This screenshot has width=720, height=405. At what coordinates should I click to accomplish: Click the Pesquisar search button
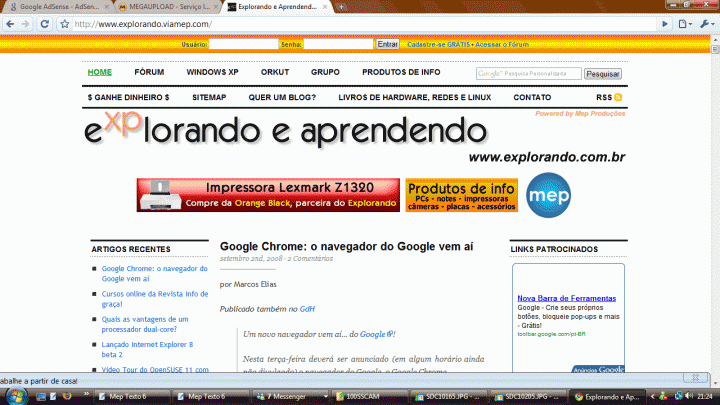tap(602, 74)
